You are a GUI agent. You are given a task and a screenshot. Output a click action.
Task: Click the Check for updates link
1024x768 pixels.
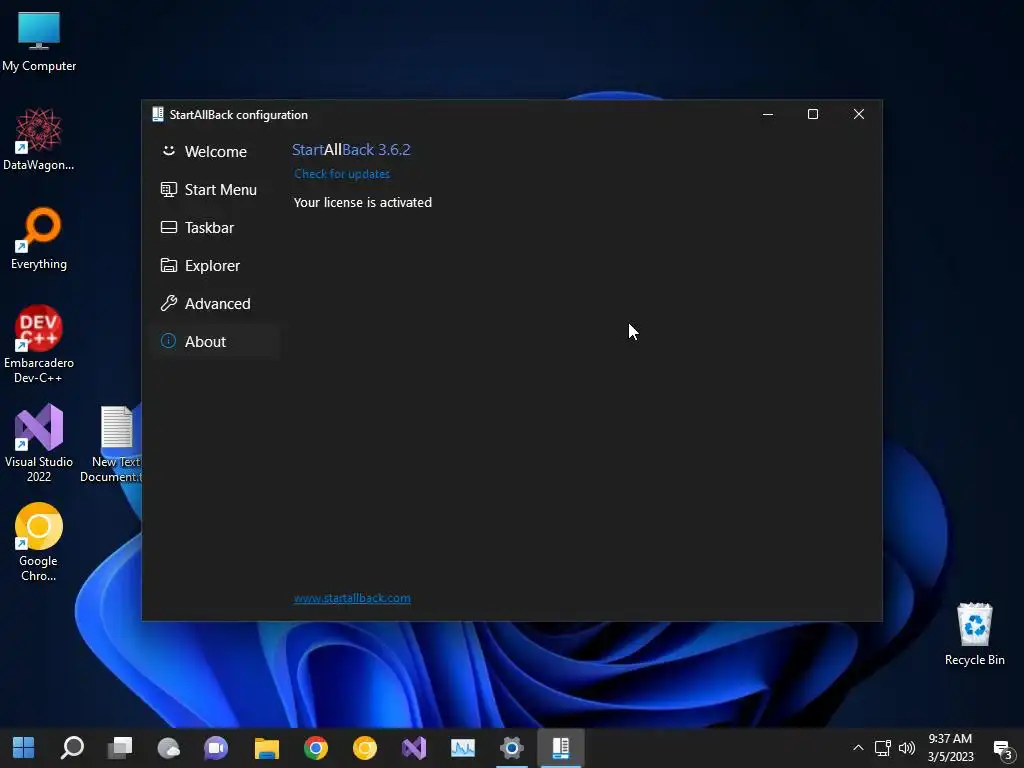click(342, 174)
